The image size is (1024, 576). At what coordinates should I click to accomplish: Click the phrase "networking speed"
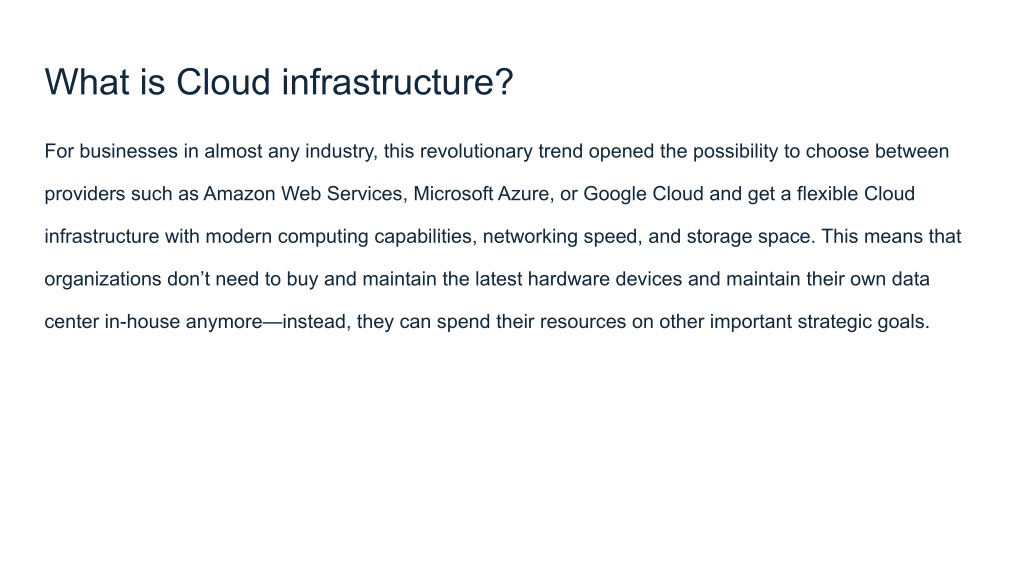560,236
